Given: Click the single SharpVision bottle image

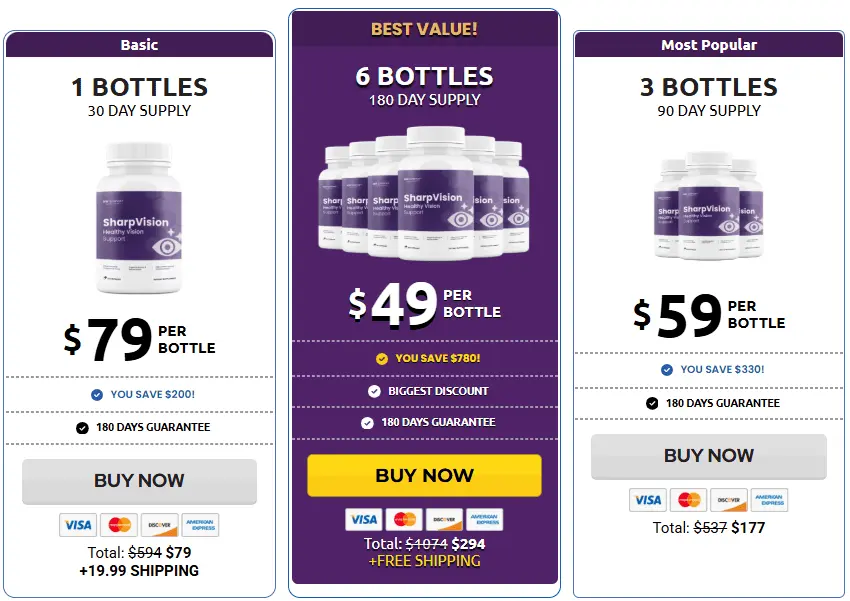Looking at the screenshot, I should [139, 220].
